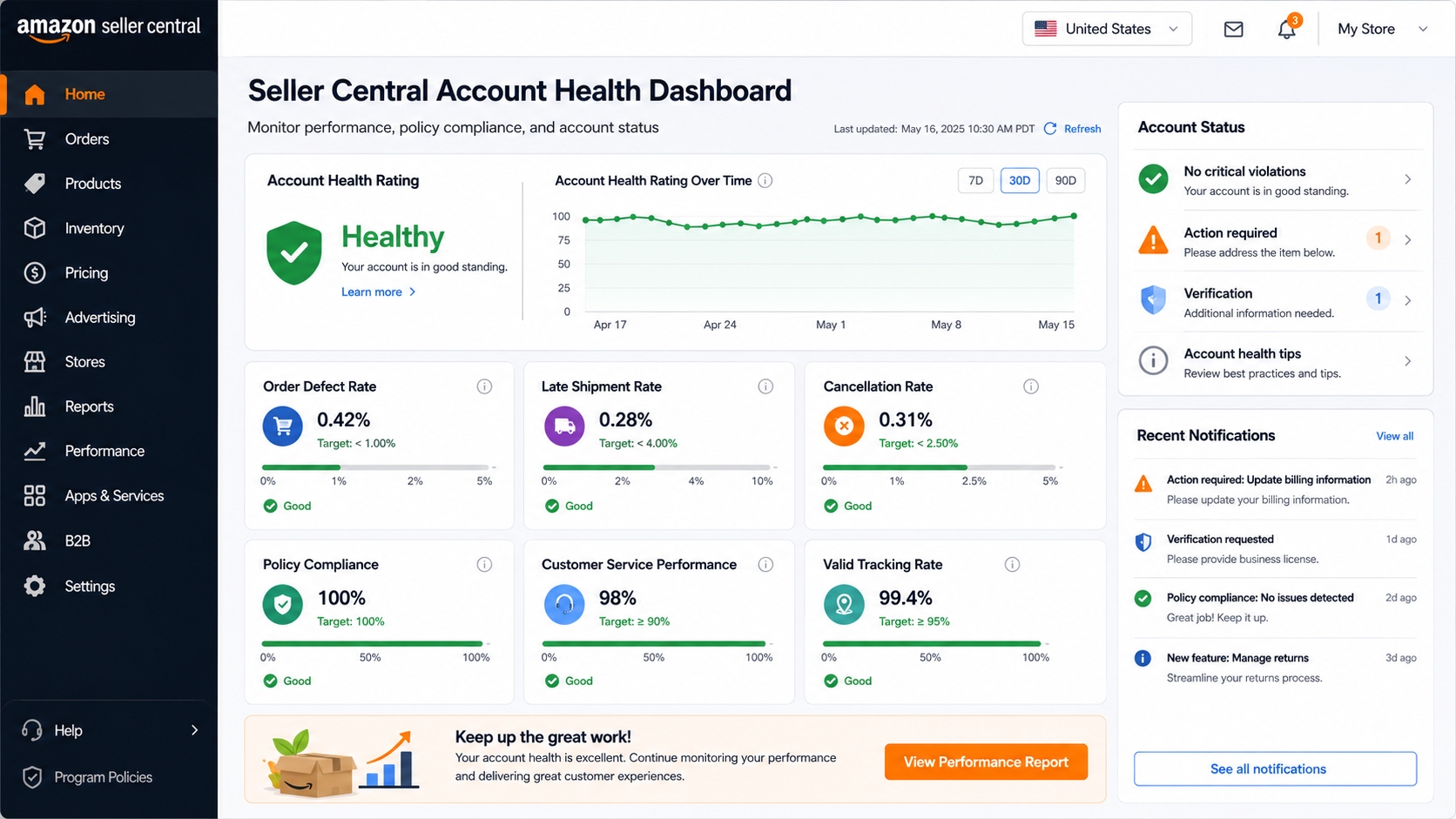Click the Order Defect Rate progress bar
Viewport: 1456px width, 819px height.
(378, 467)
